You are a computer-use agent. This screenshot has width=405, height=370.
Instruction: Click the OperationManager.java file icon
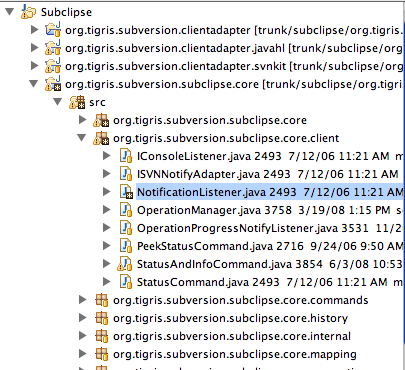tap(126, 210)
